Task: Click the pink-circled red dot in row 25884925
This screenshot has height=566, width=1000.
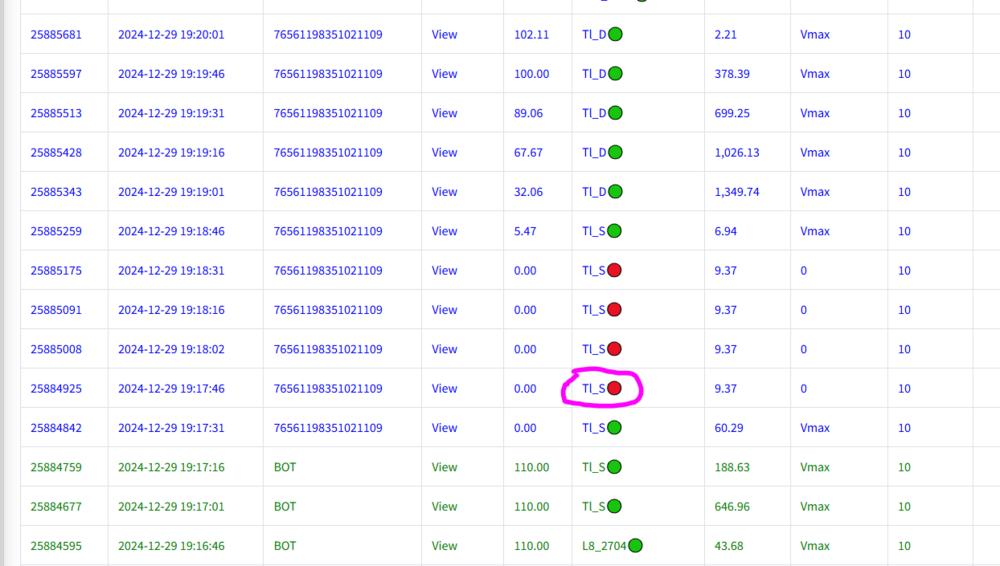Action: point(615,388)
